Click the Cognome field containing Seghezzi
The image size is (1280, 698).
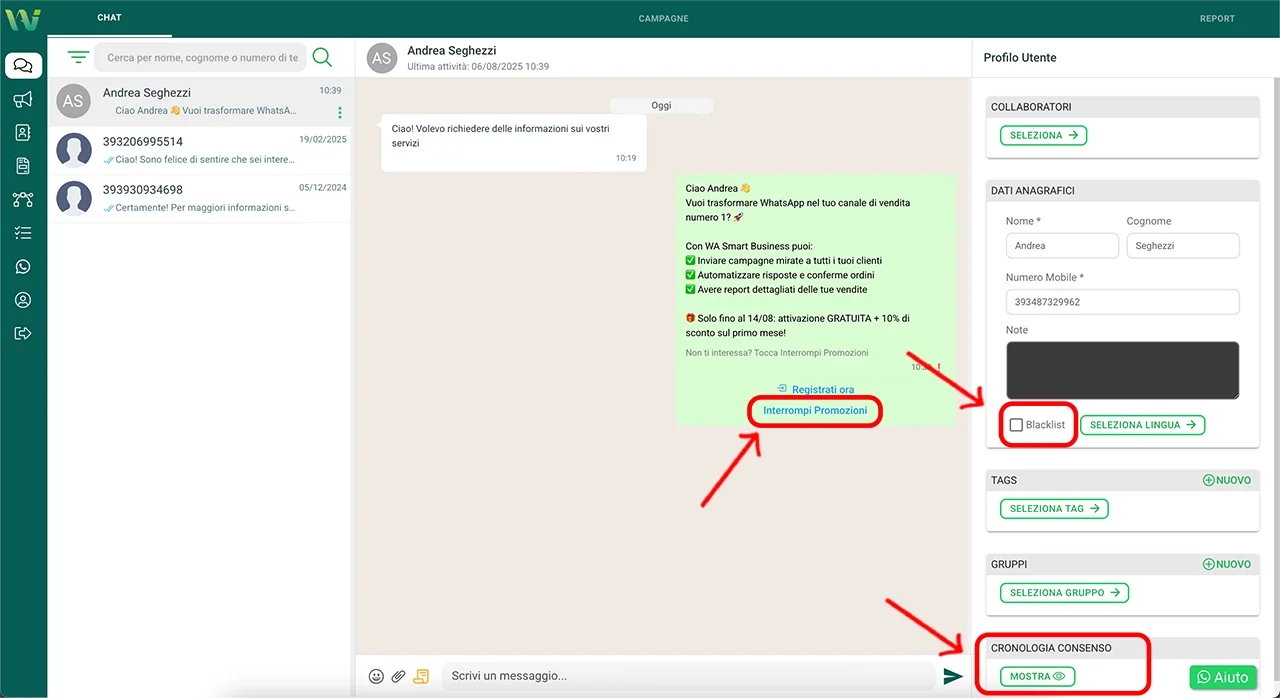1183,246
